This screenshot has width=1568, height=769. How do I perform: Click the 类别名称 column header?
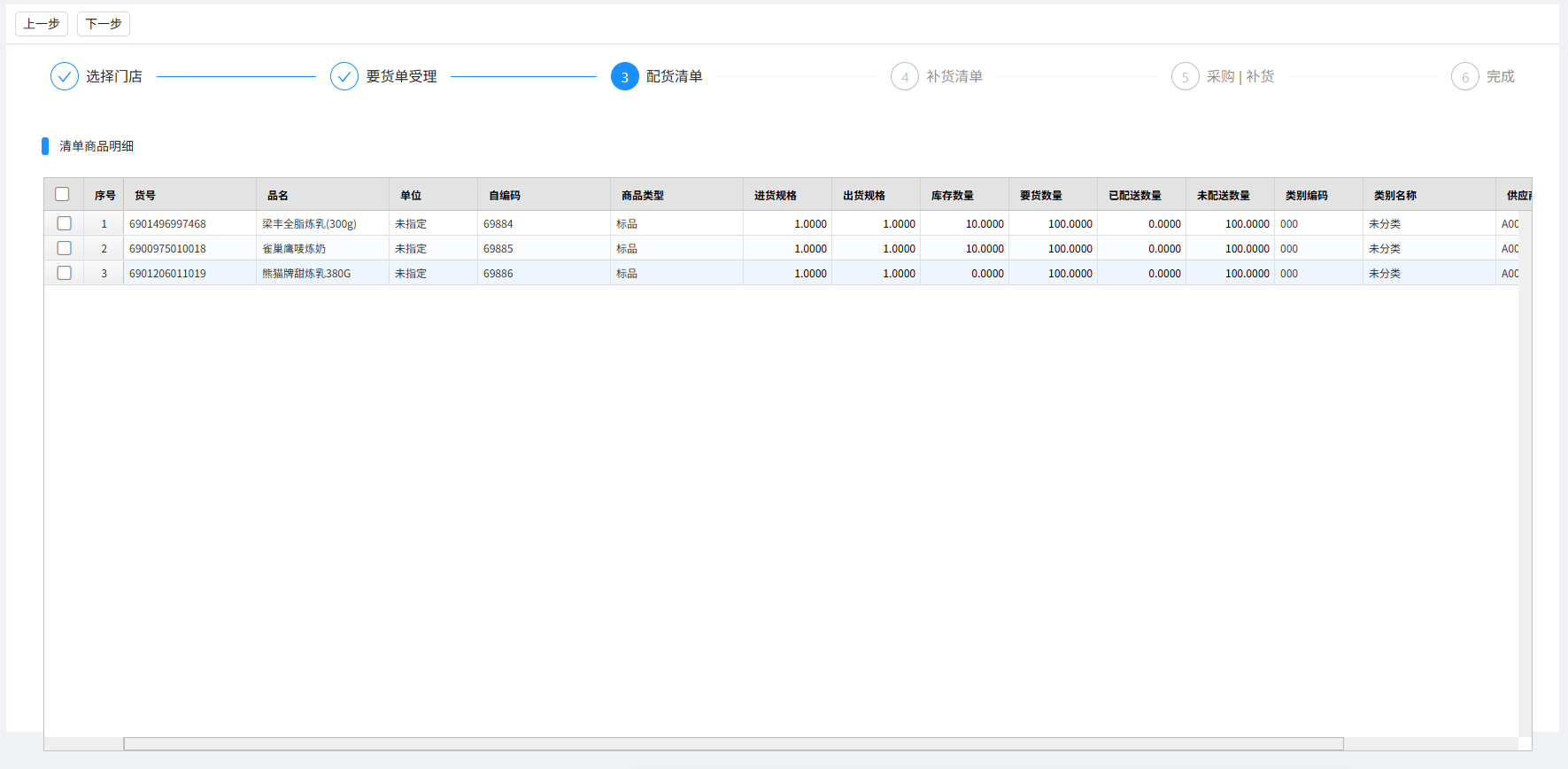[x=1430, y=195]
